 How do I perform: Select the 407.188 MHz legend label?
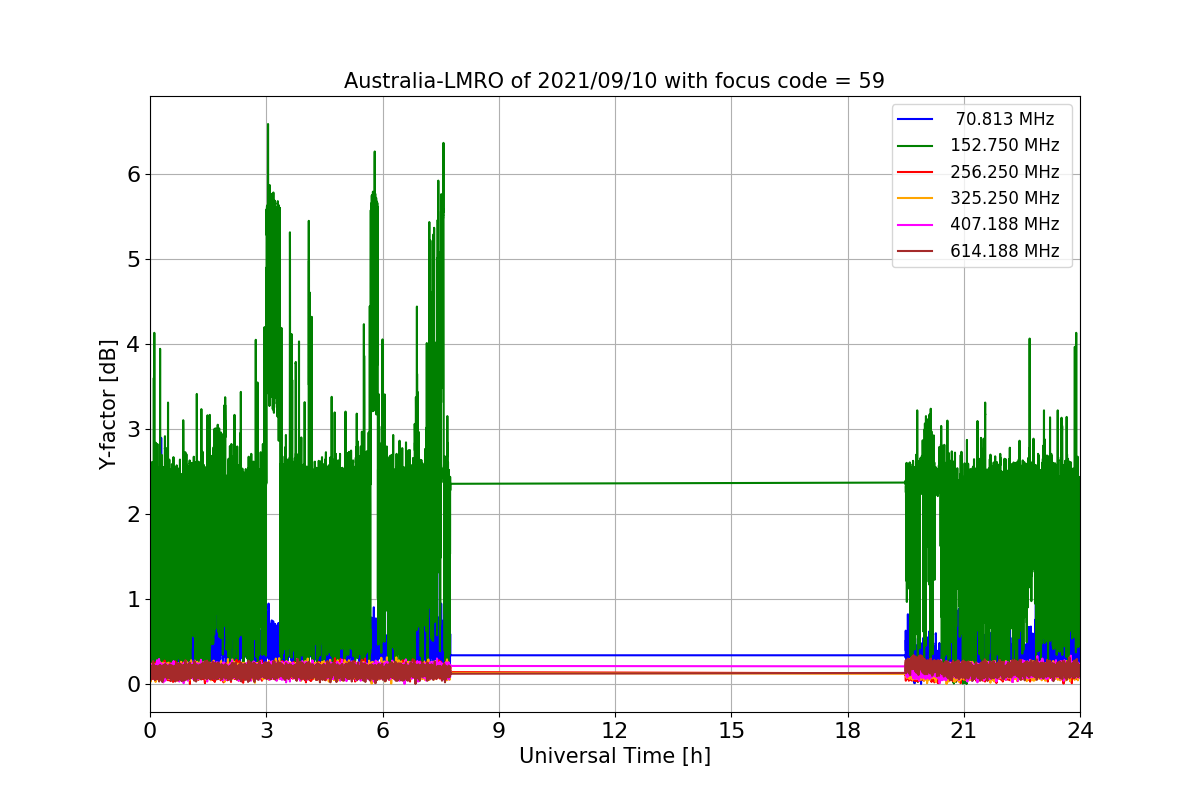(1005, 224)
